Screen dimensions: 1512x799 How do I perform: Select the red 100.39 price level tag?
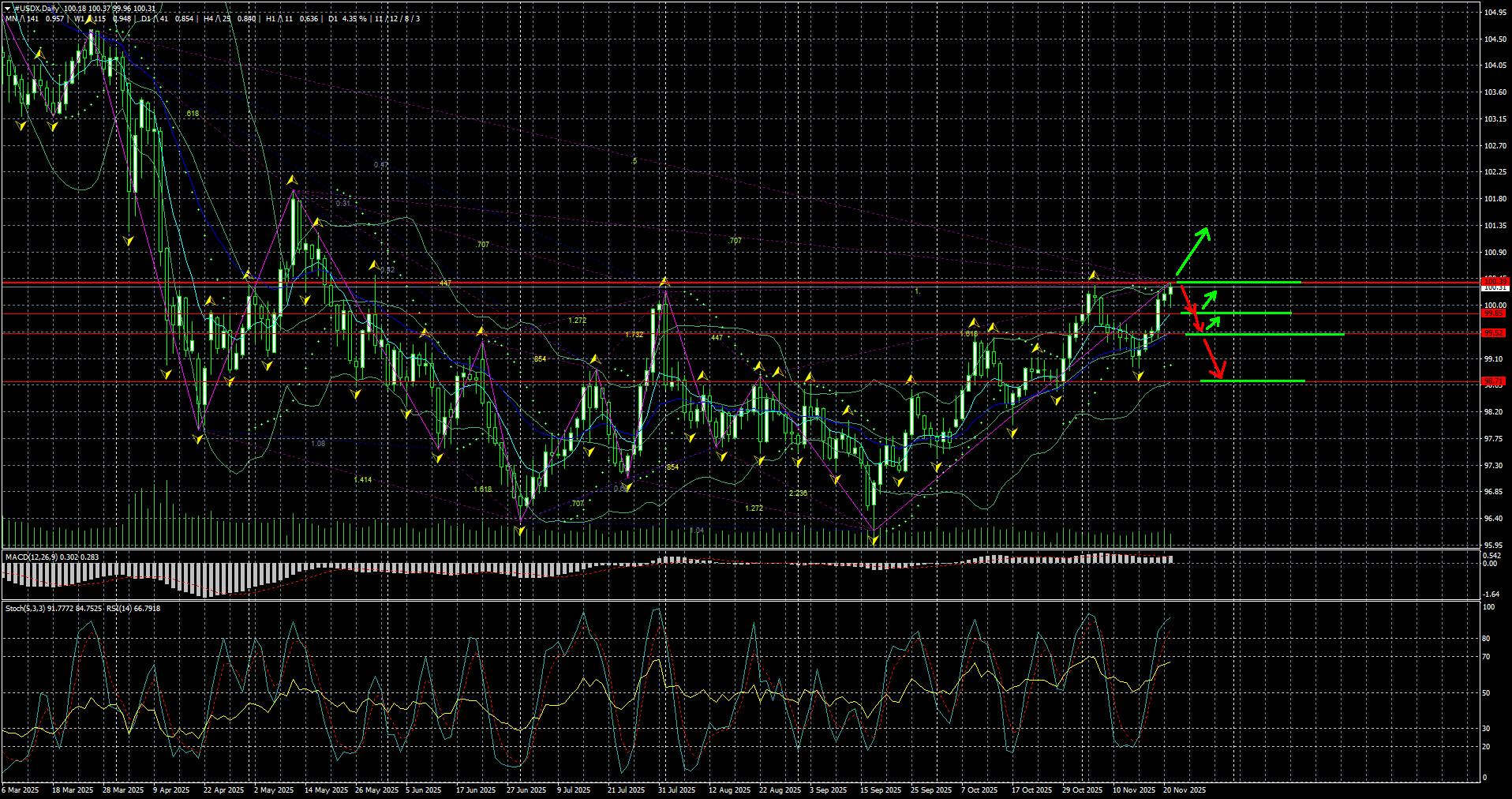pos(1495,281)
